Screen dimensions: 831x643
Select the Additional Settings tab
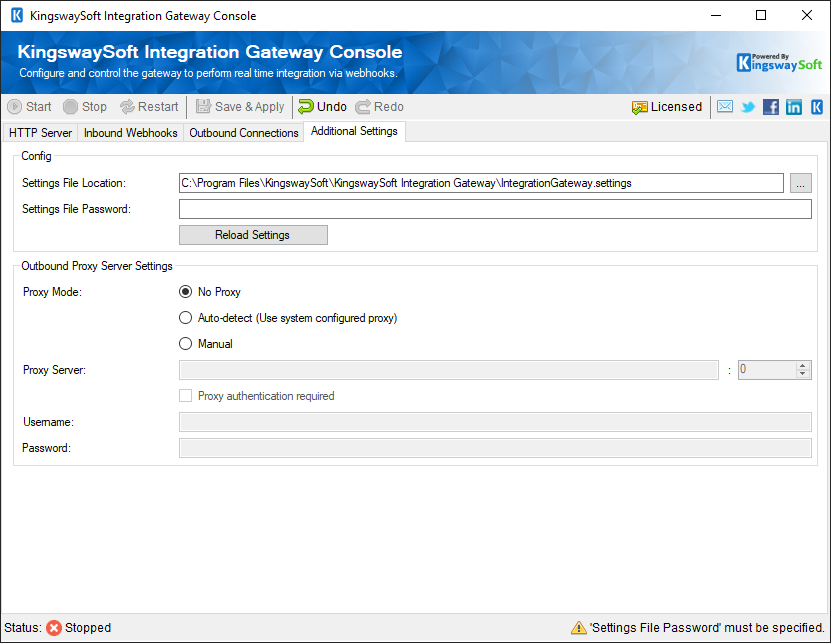coord(354,131)
